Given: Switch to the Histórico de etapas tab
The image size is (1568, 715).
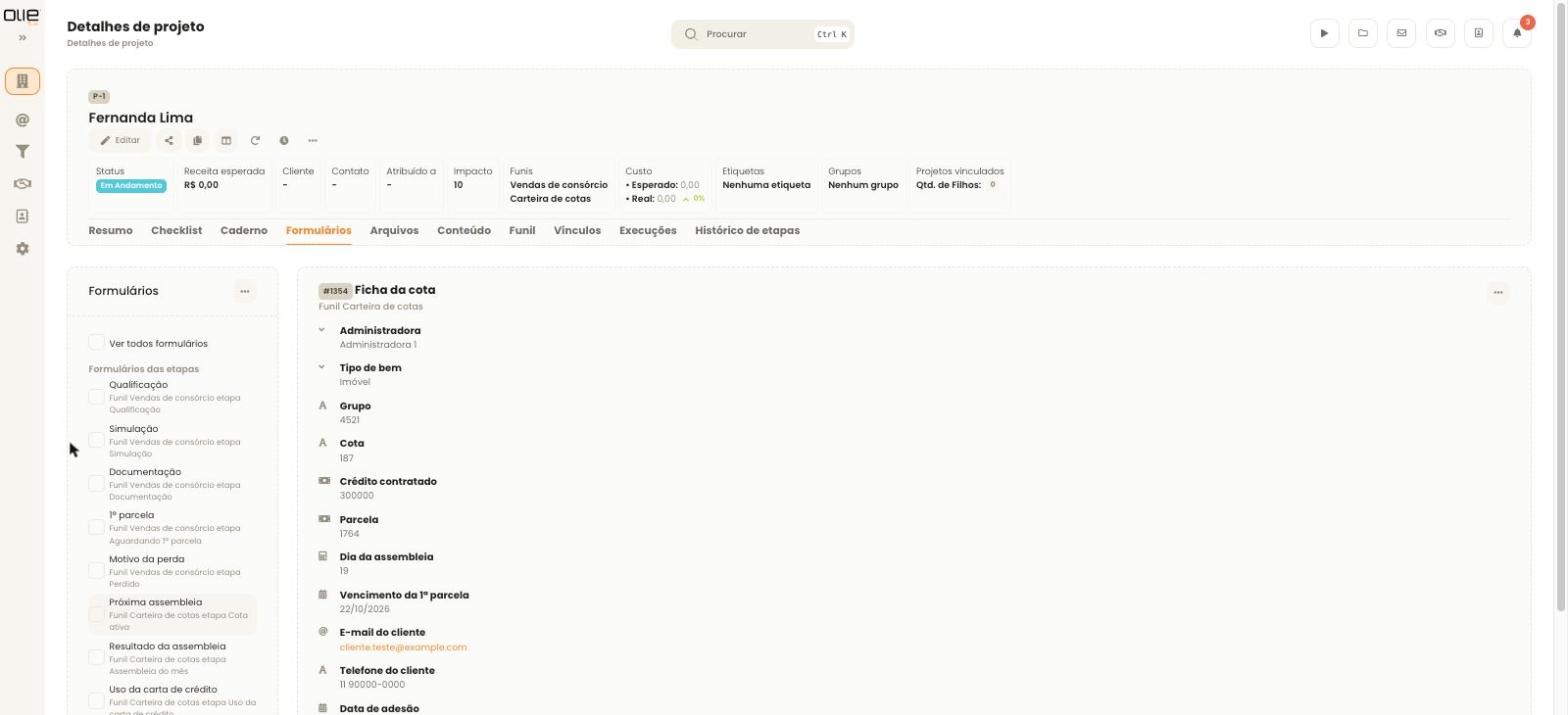Looking at the screenshot, I should coord(747,231).
